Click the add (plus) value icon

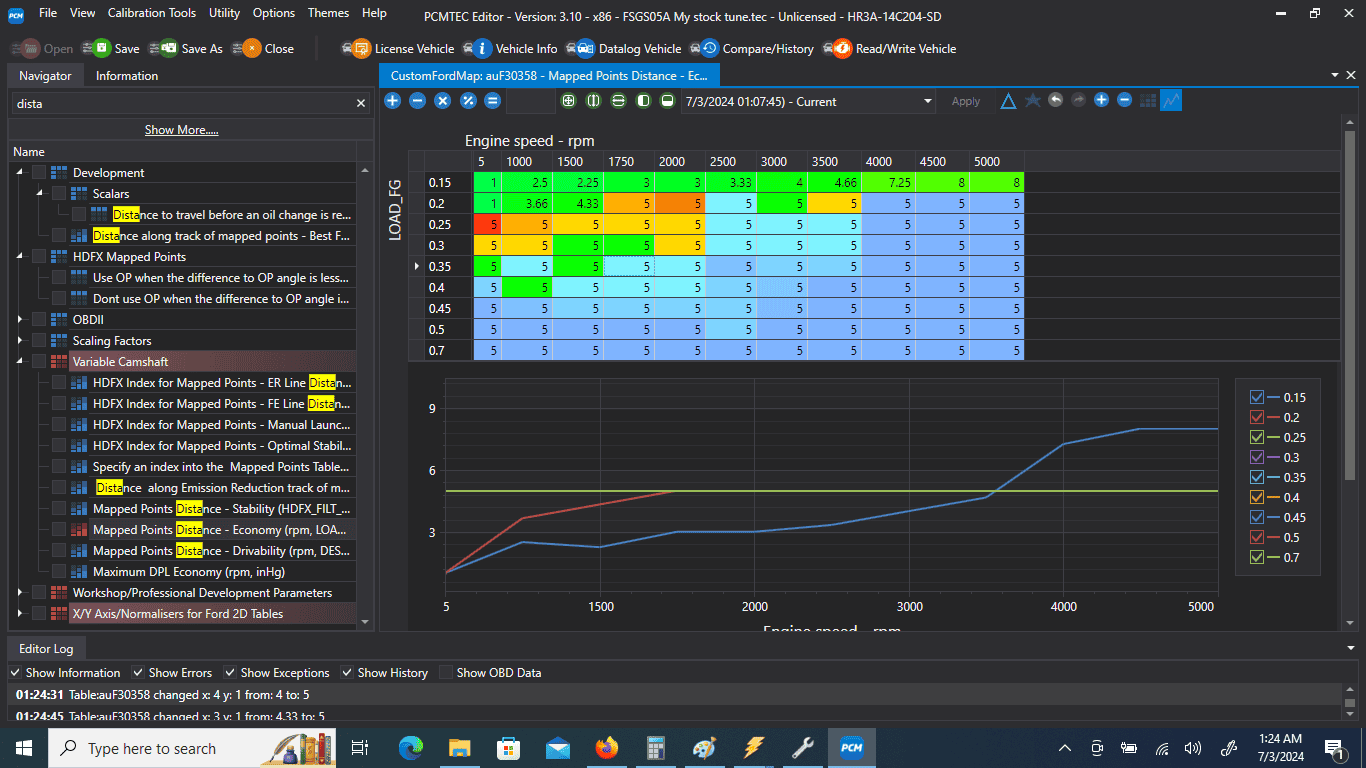[x=393, y=100]
